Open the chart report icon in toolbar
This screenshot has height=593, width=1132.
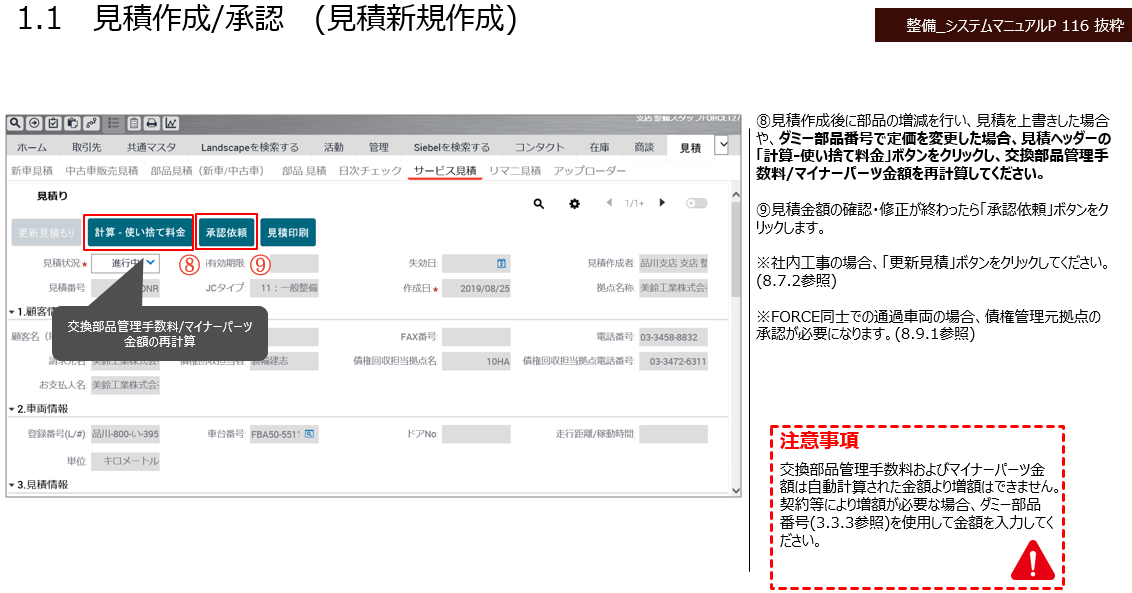tap(171, 123)
